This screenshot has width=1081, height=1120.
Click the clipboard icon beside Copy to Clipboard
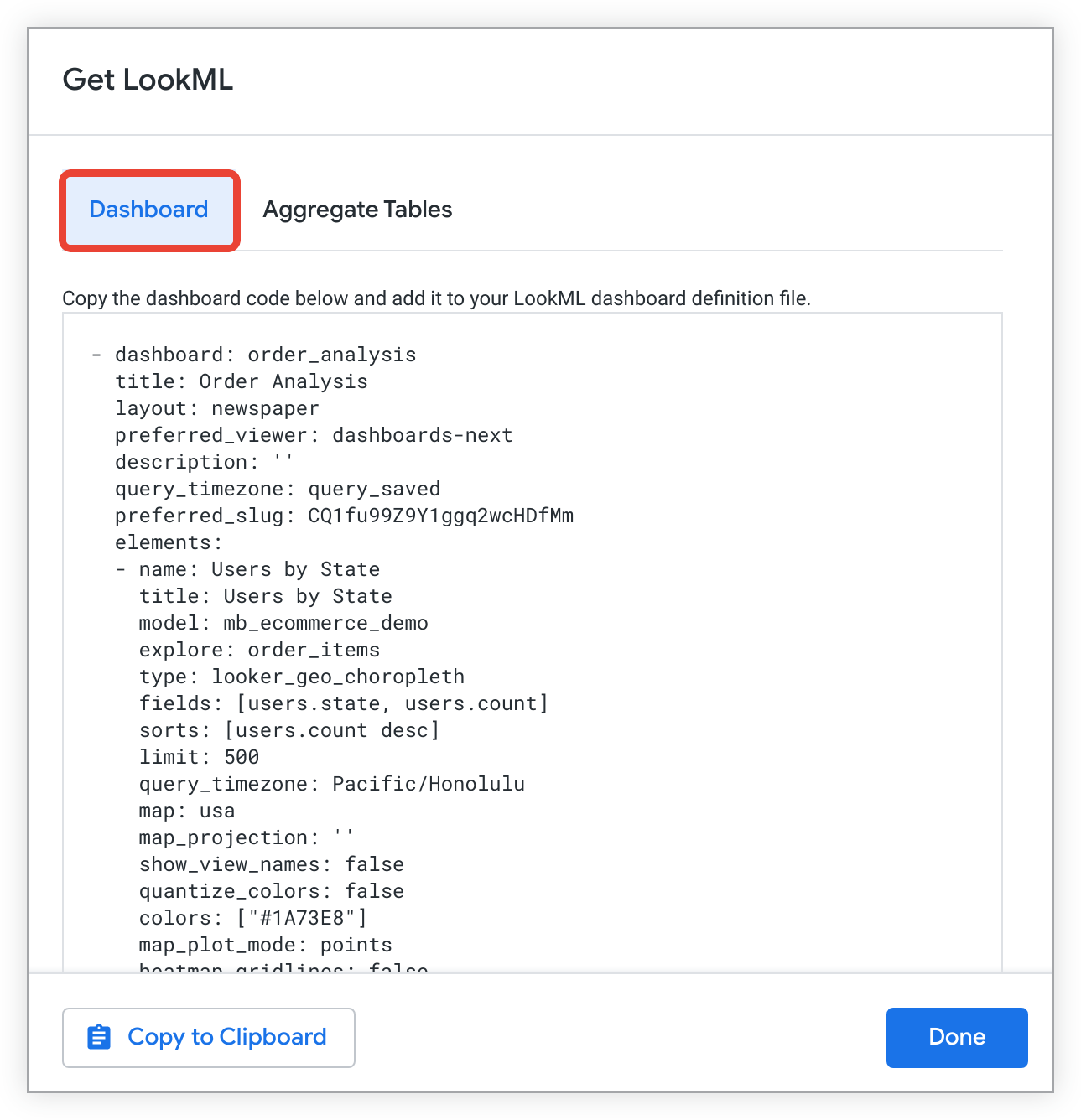click(99, 1037)
